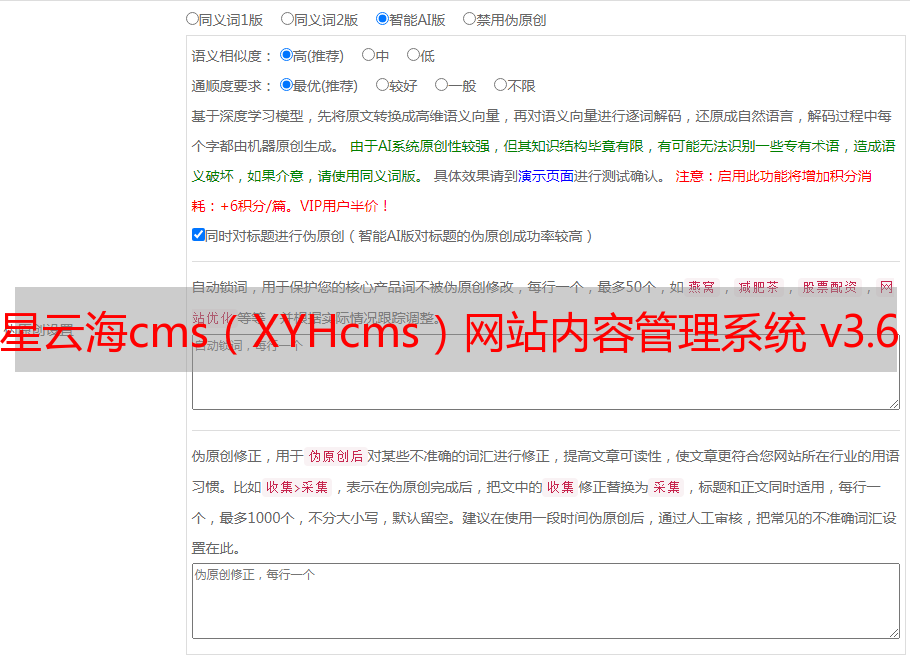Click the 股票配资 example keyword tag
911x658 pixels.
830,287
